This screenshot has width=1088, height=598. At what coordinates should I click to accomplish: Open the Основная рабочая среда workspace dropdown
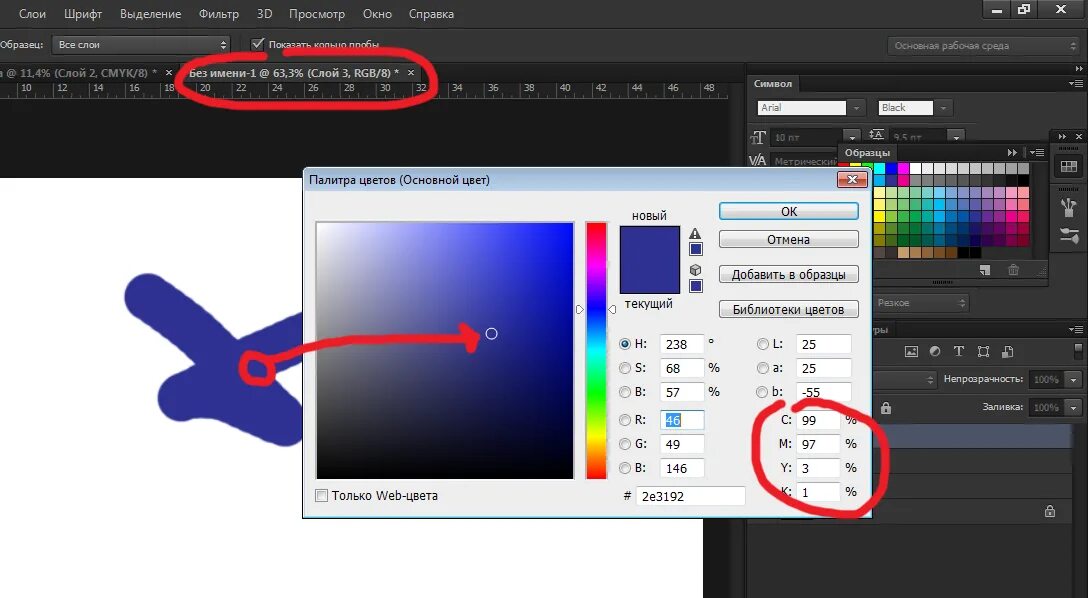click(x=983, y=46)
